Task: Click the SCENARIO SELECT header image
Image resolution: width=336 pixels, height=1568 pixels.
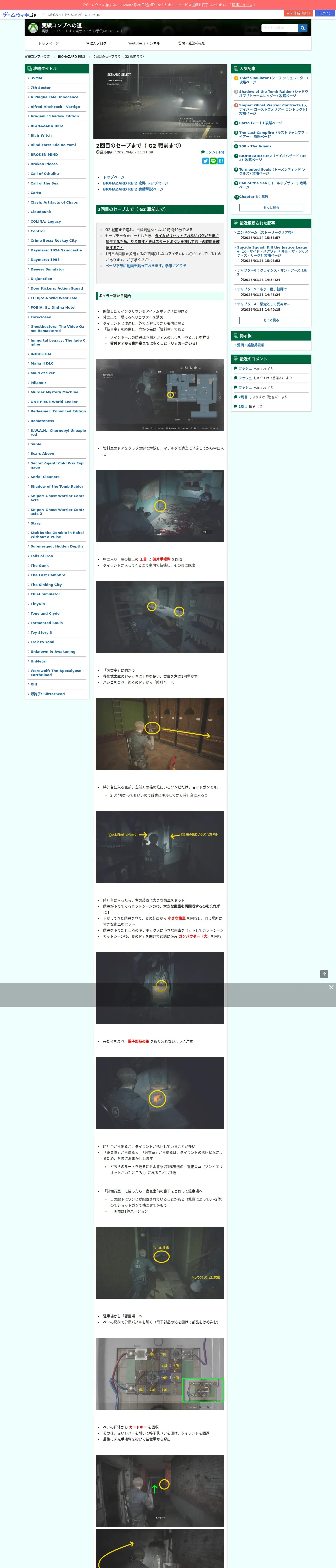Action: point(160,102)
